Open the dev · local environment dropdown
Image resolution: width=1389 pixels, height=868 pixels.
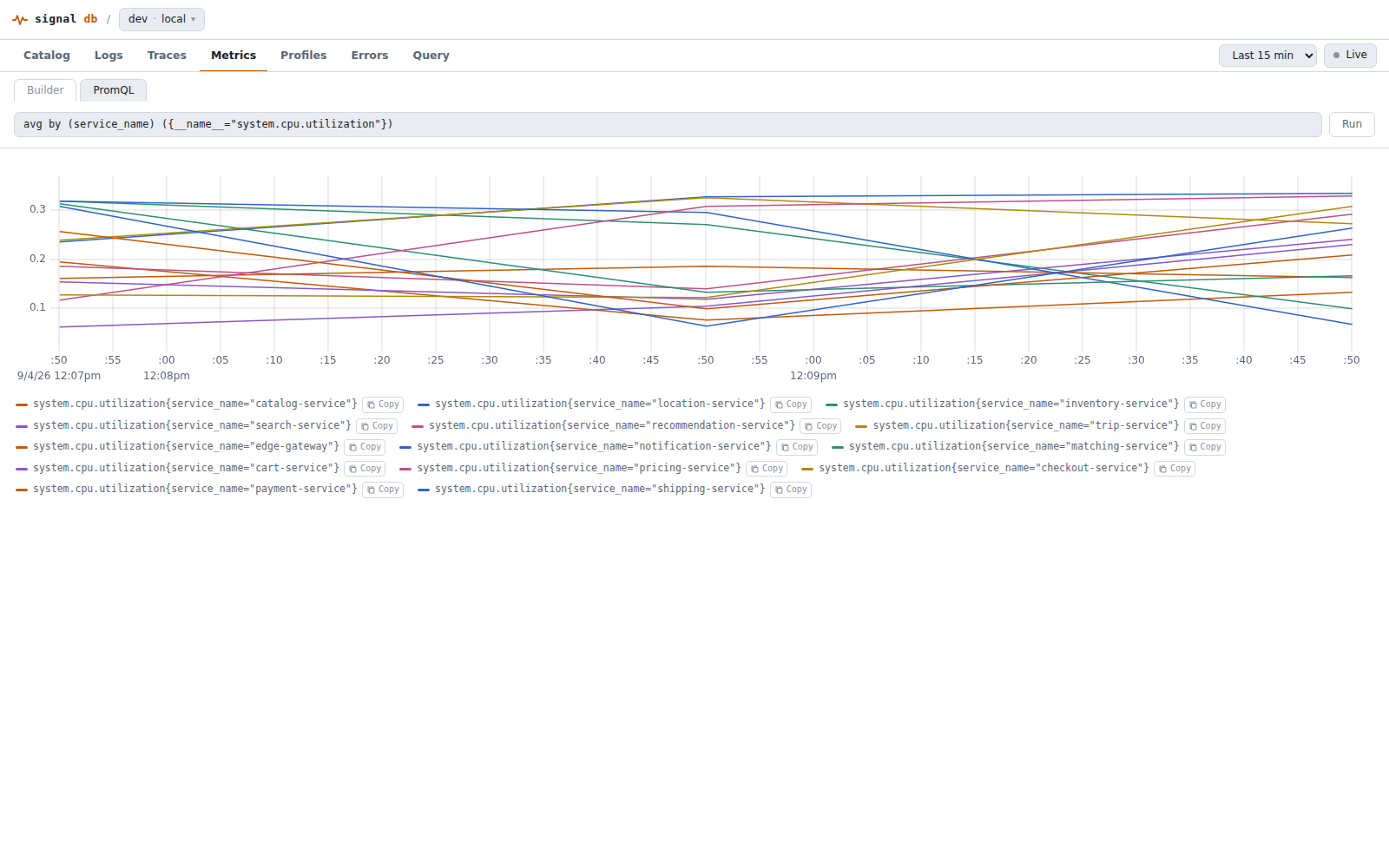(x=161, y=19)
